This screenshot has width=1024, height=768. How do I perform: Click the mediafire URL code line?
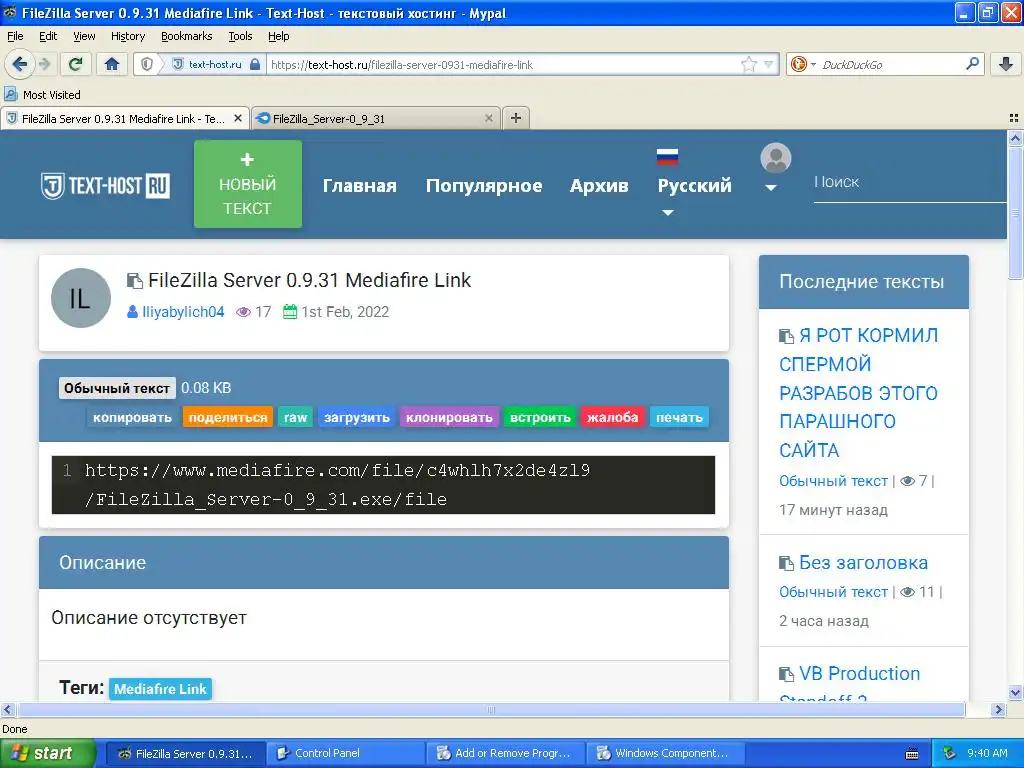(383, 485)
